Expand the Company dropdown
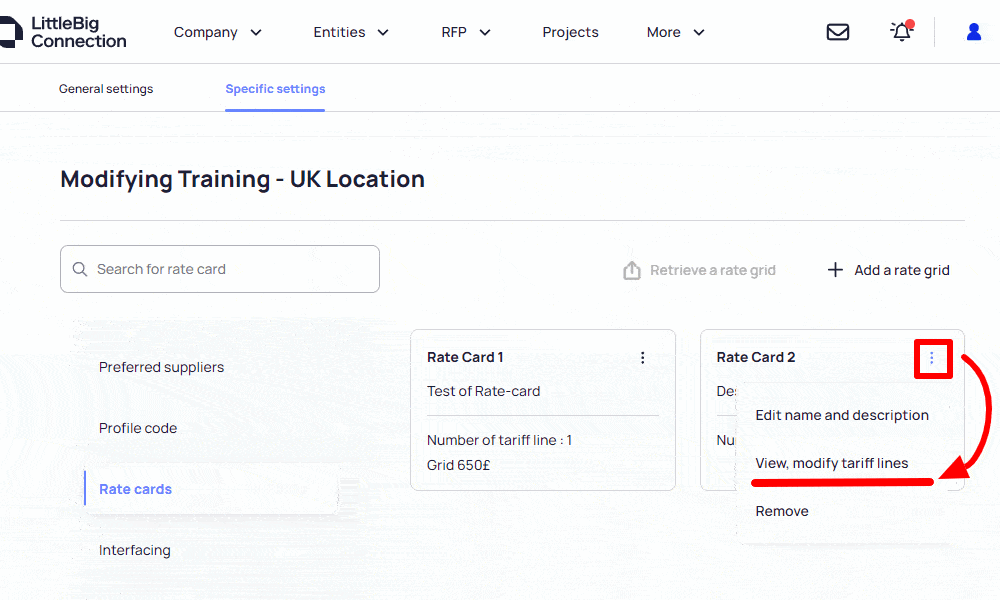 [217, 32]
